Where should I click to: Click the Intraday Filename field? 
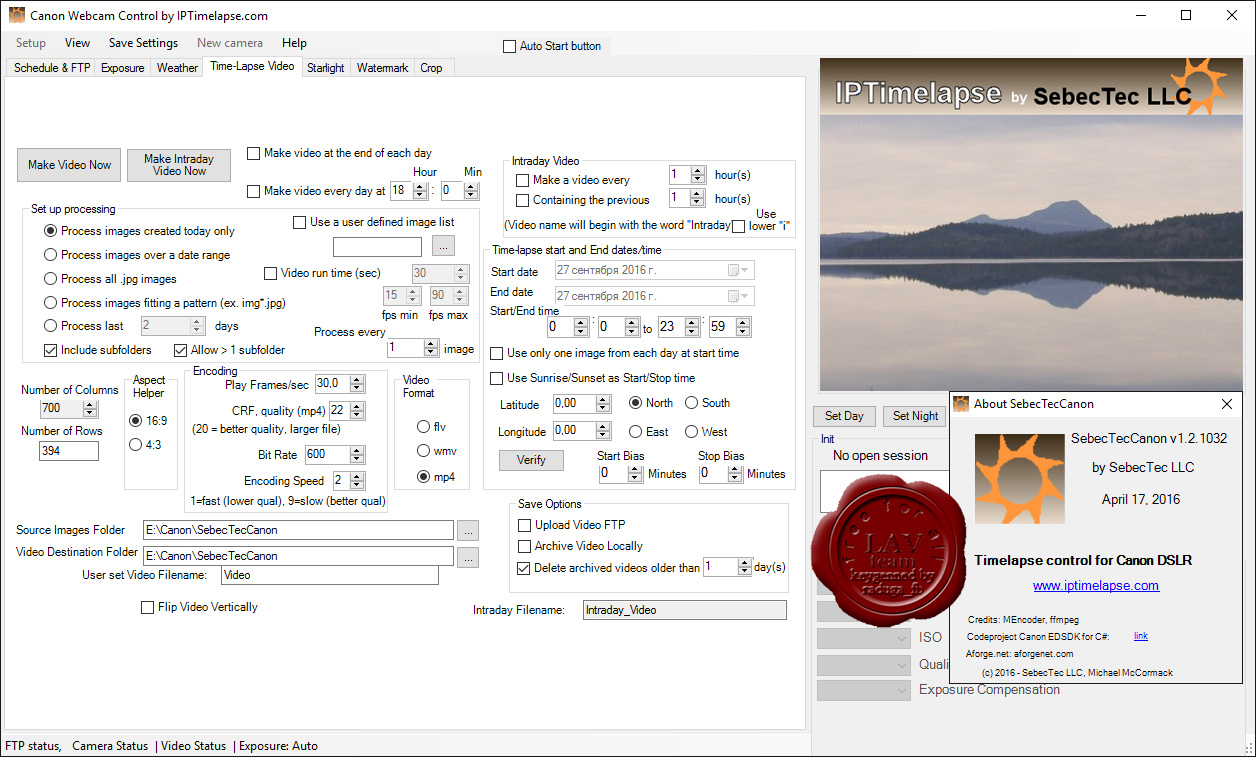coord(685,610)
